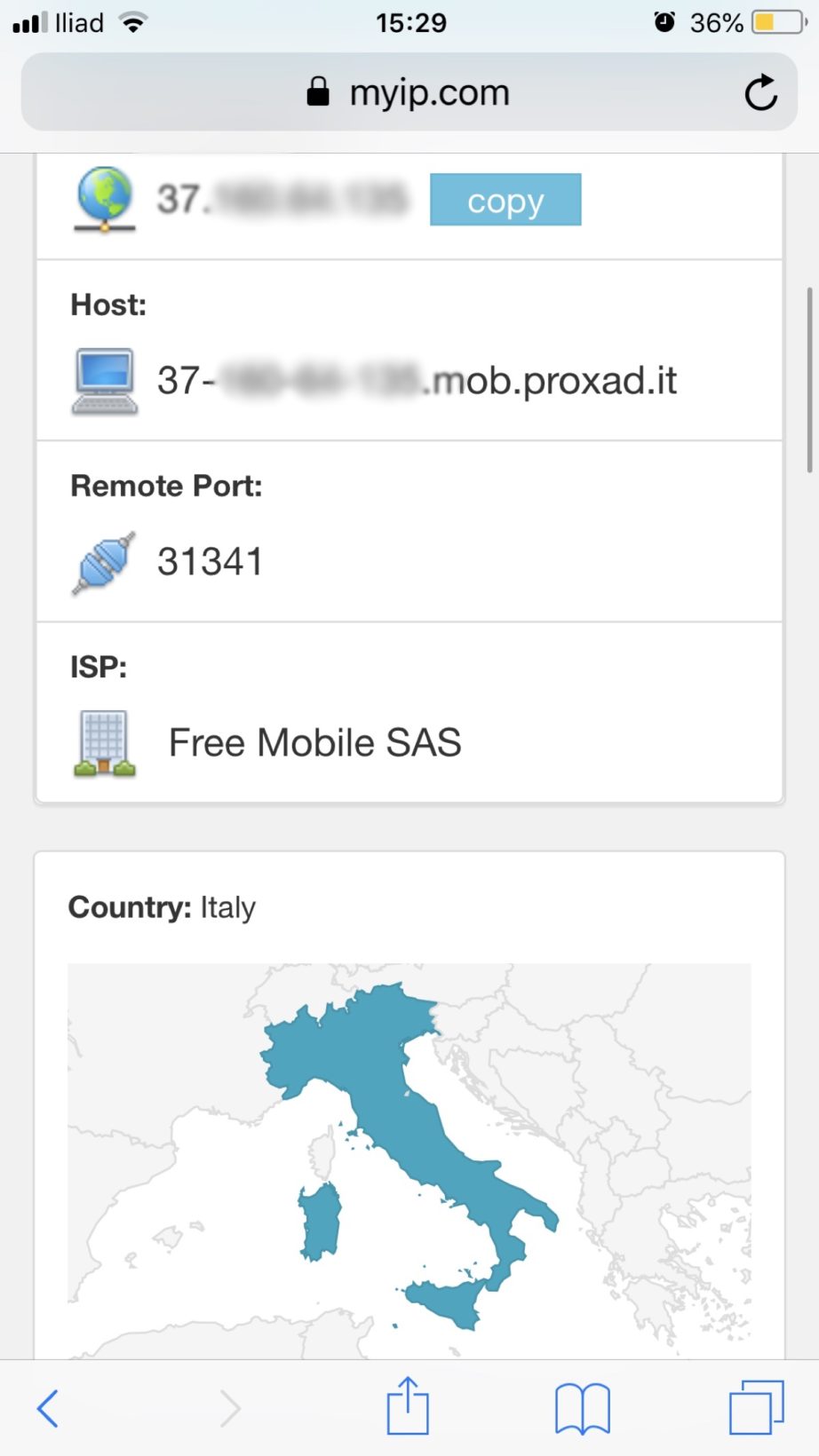Open the bookmarks book icon
This screenshot has width=819, height=1456.
coord(582,1408)
